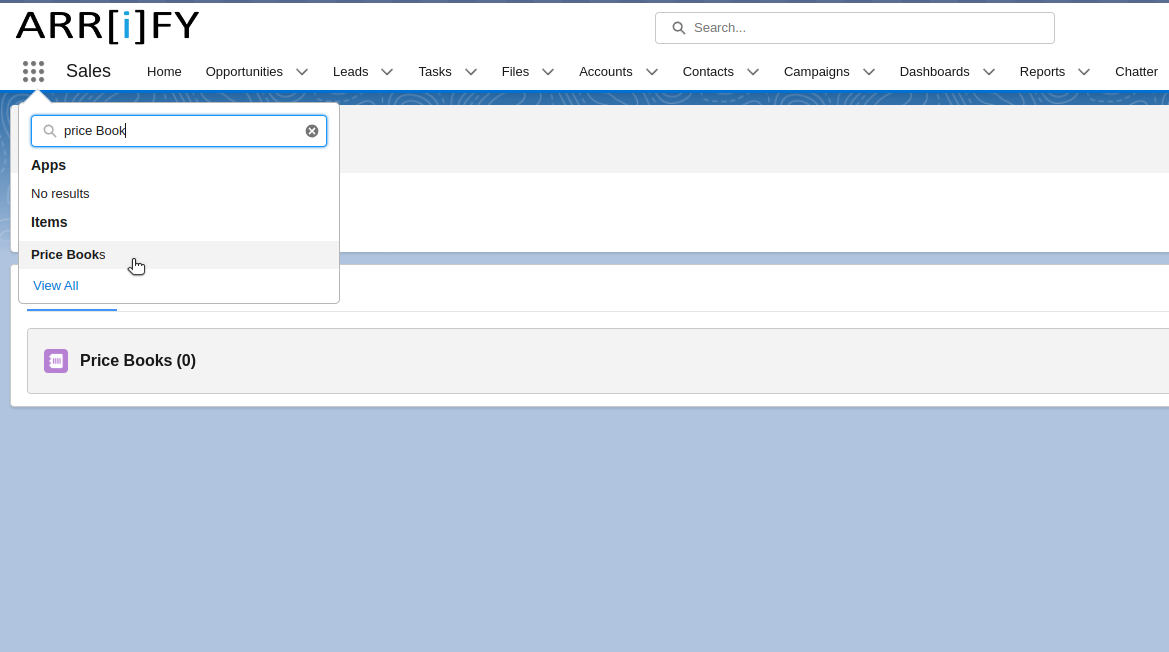
Task: Select the Sales app label
Action: coord(88,71)
